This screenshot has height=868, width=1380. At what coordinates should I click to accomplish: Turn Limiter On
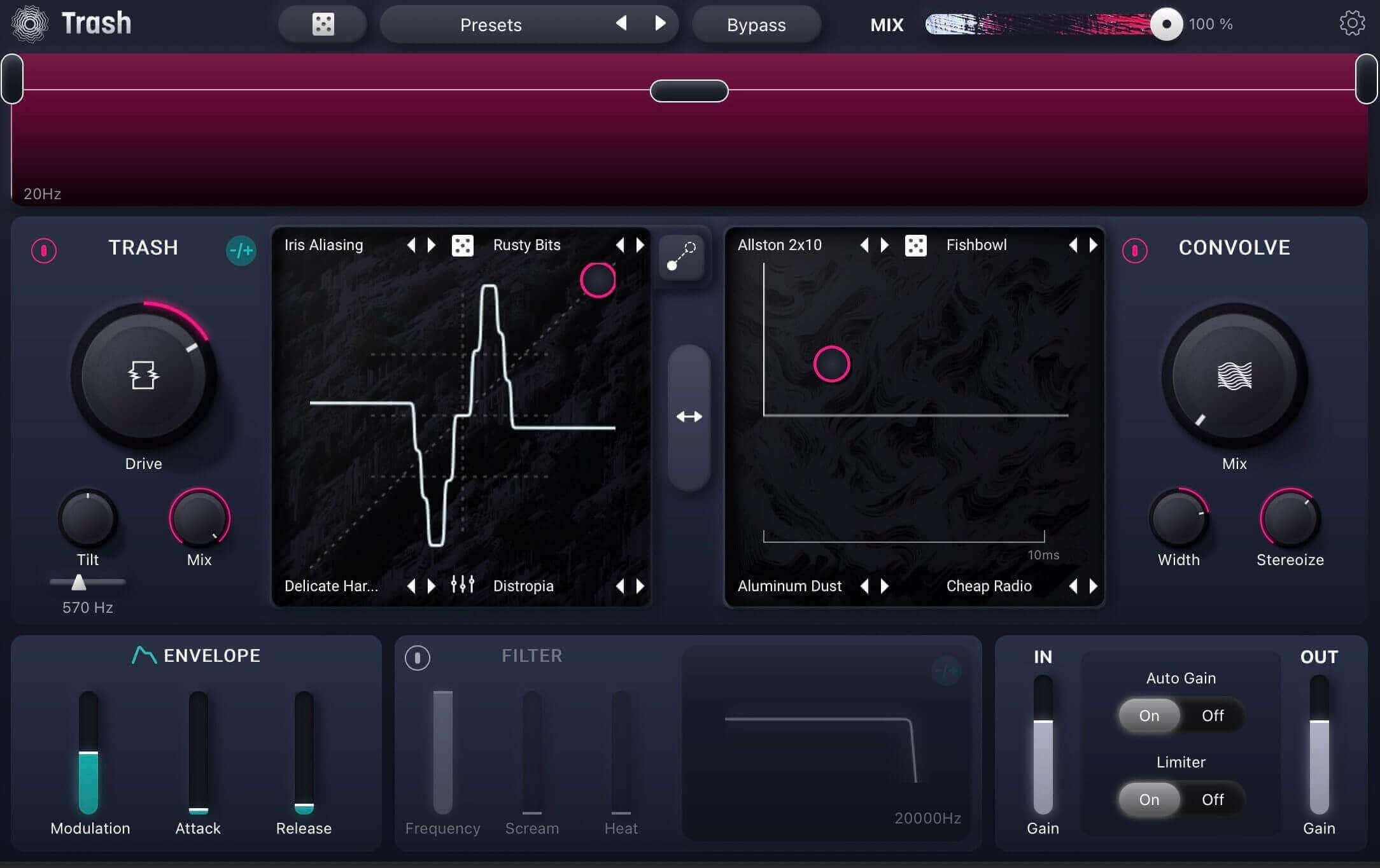pyautogui.click(x=1149, y=800)
